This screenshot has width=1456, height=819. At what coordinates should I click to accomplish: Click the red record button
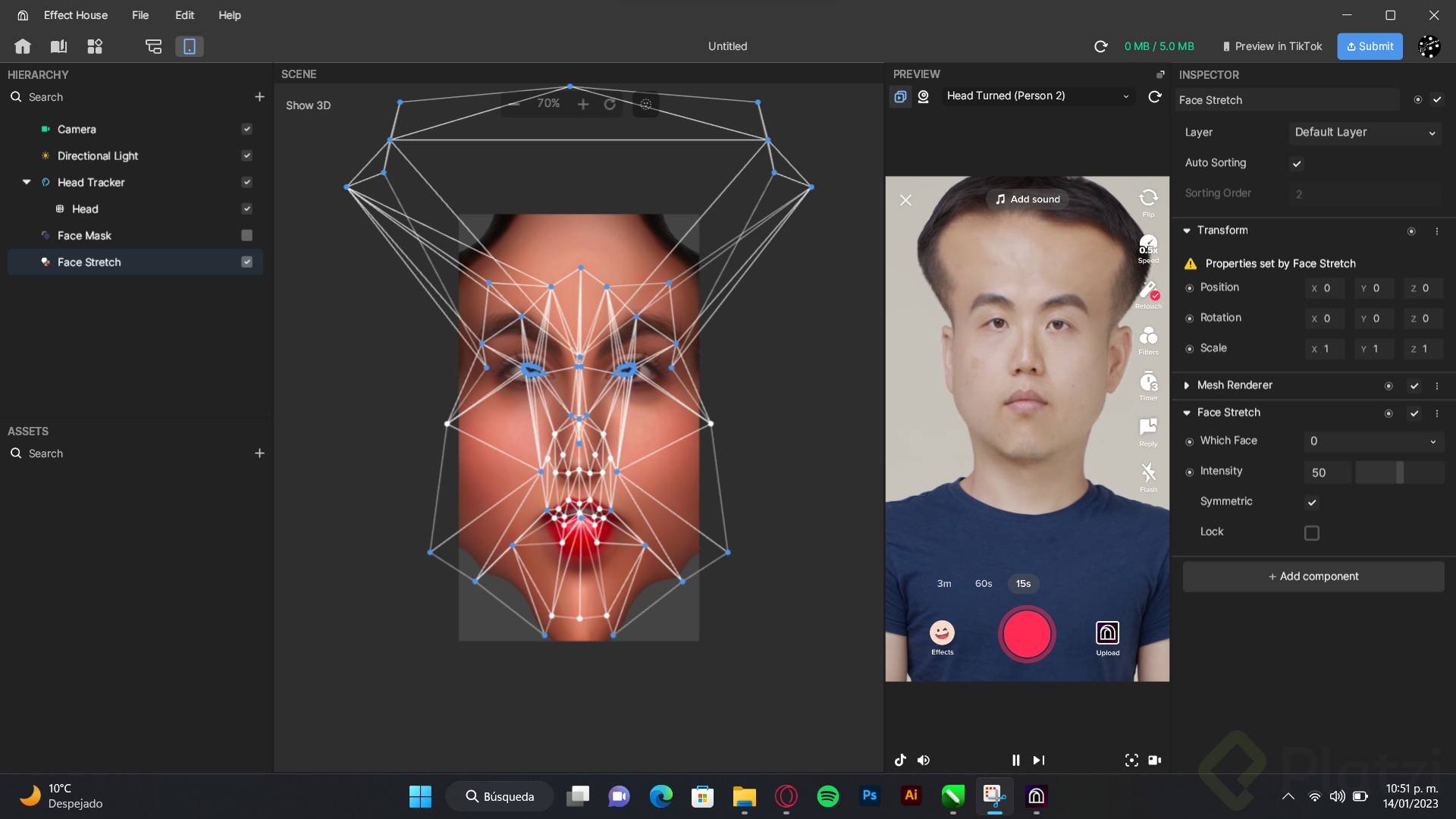(1027, 634)
